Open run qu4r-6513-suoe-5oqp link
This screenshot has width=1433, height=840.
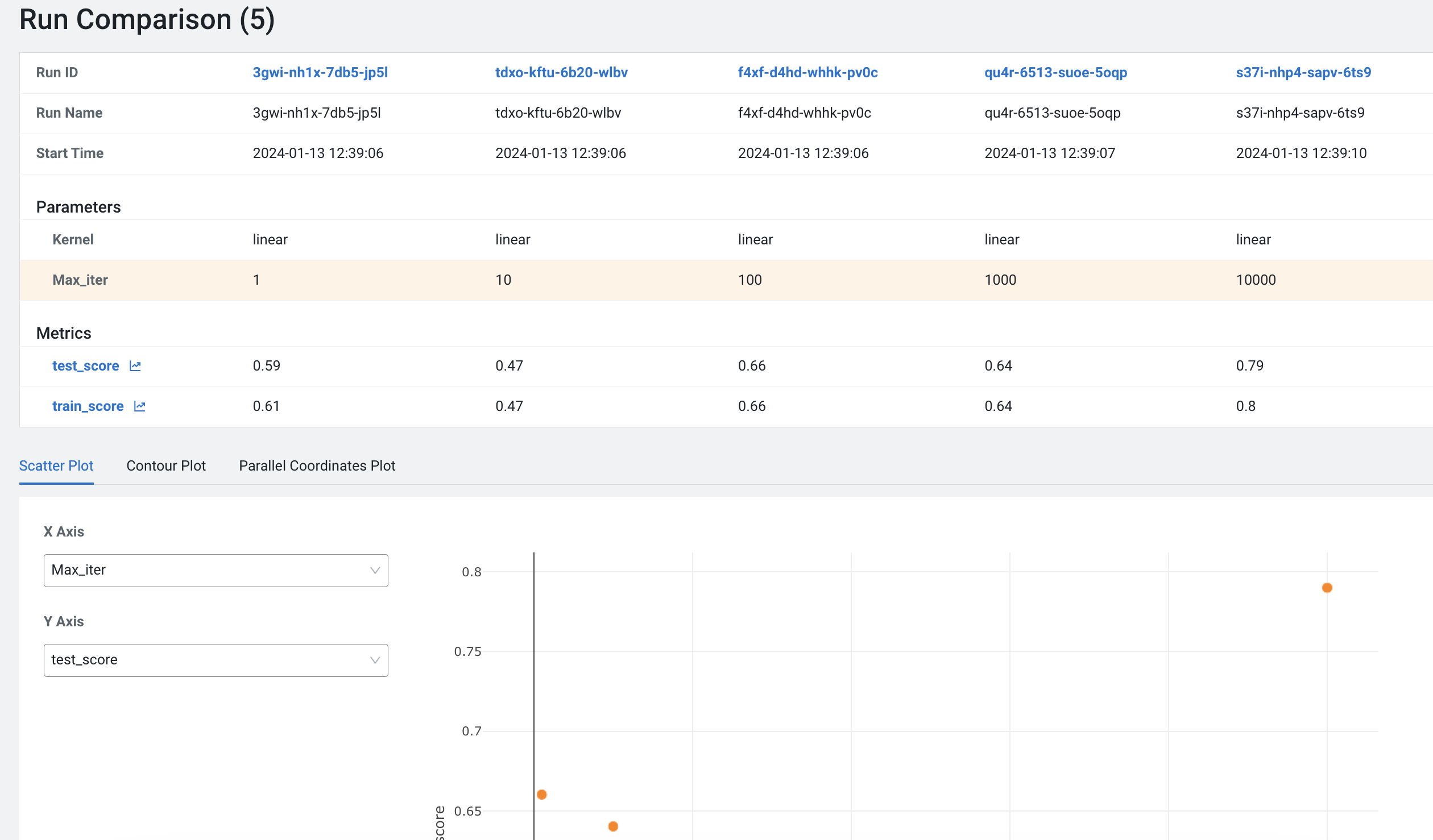(1055, 73)
